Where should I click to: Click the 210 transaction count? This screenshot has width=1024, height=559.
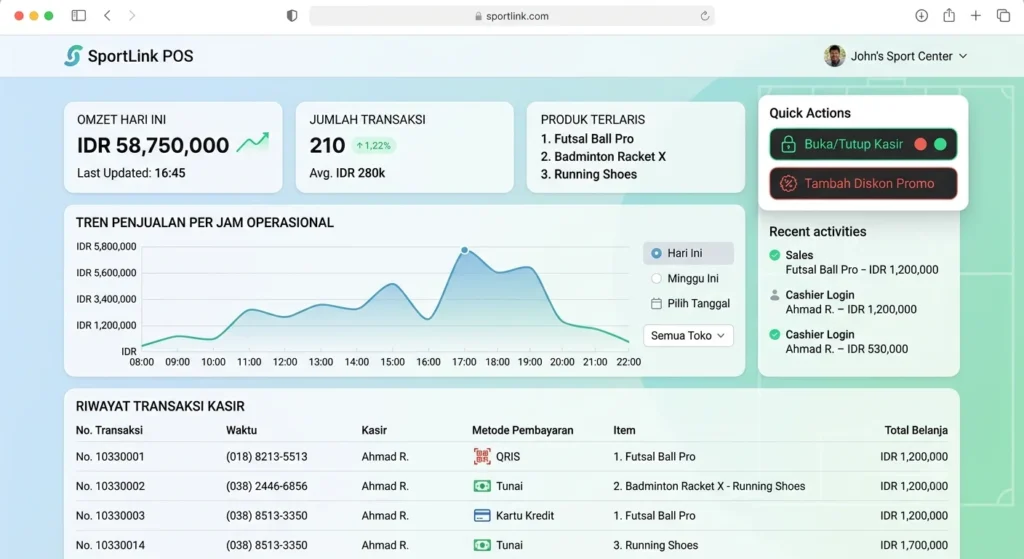tap(327, 145)
